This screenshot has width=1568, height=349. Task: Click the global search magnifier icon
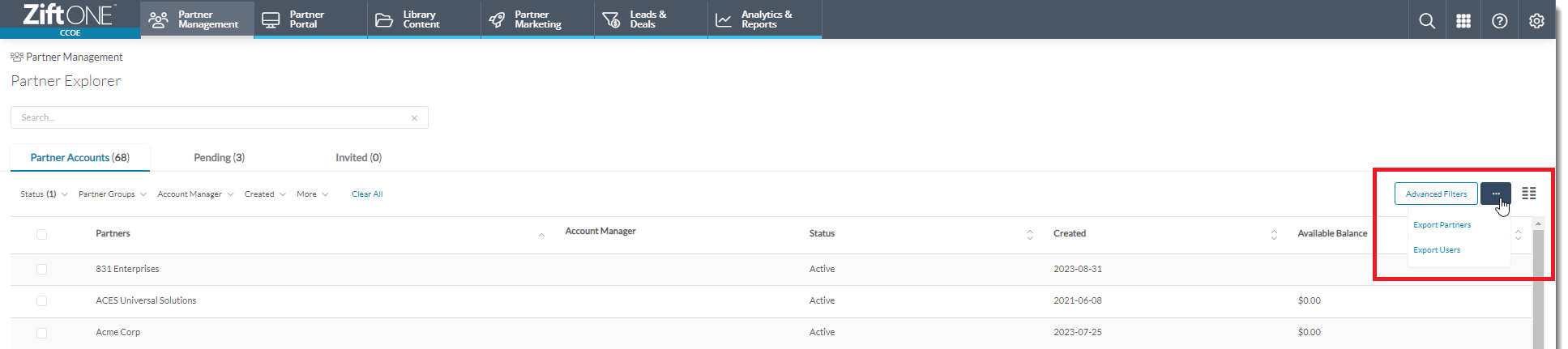point(1427,21)
